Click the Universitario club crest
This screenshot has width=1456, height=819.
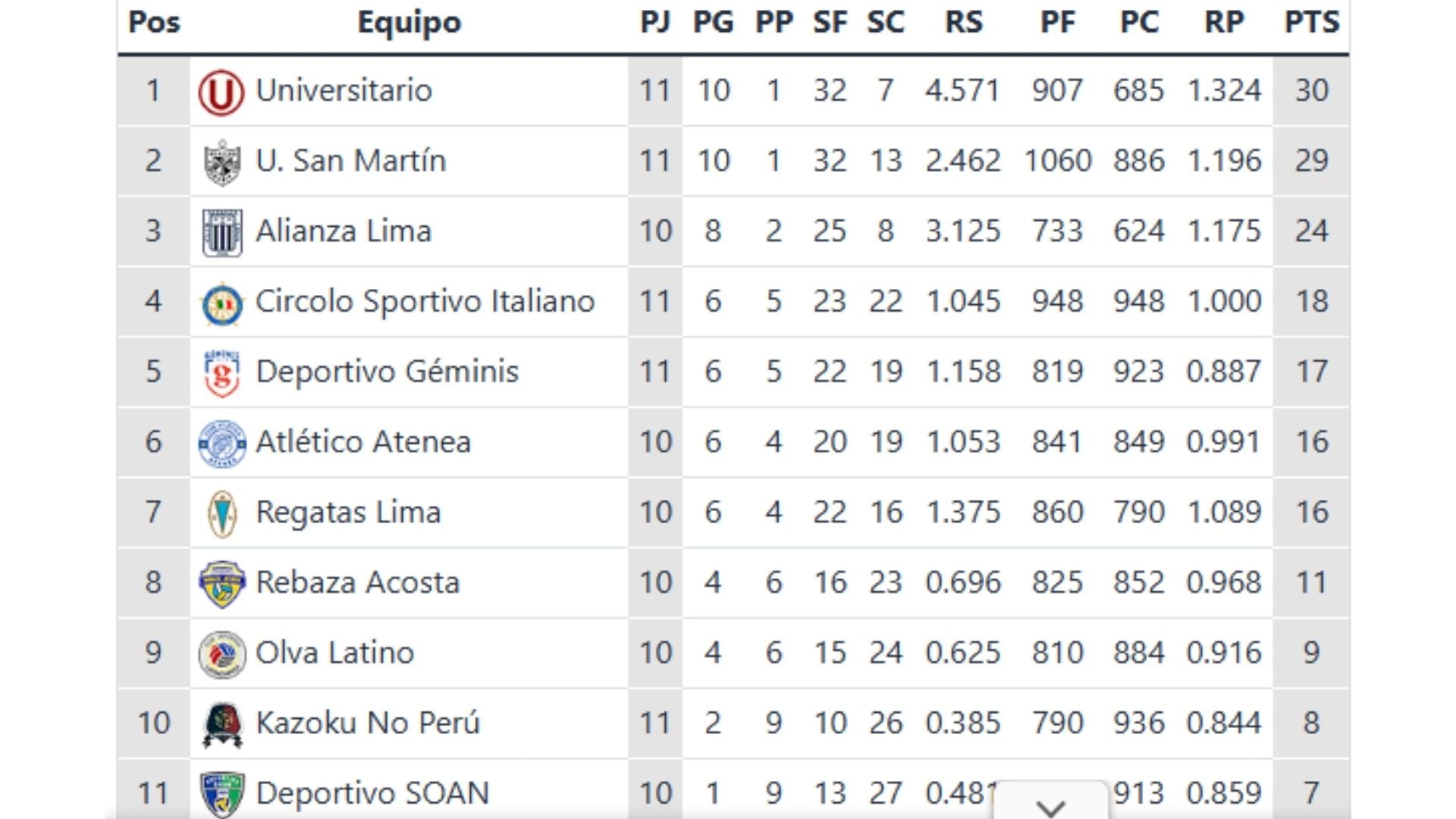(221, 89)
